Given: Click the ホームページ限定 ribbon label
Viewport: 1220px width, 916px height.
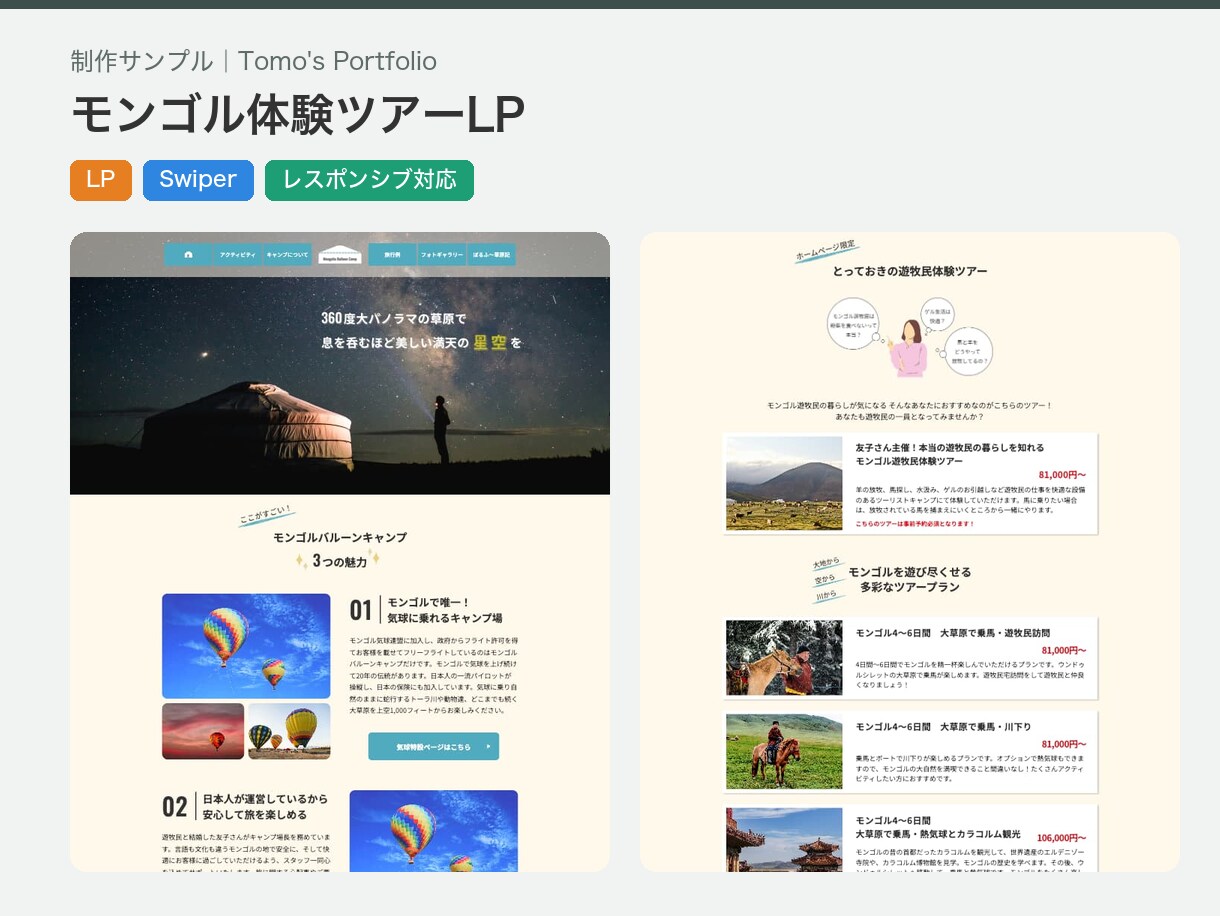Looking at the screenshot, I should pyautogui.click(x=826, y=251).
